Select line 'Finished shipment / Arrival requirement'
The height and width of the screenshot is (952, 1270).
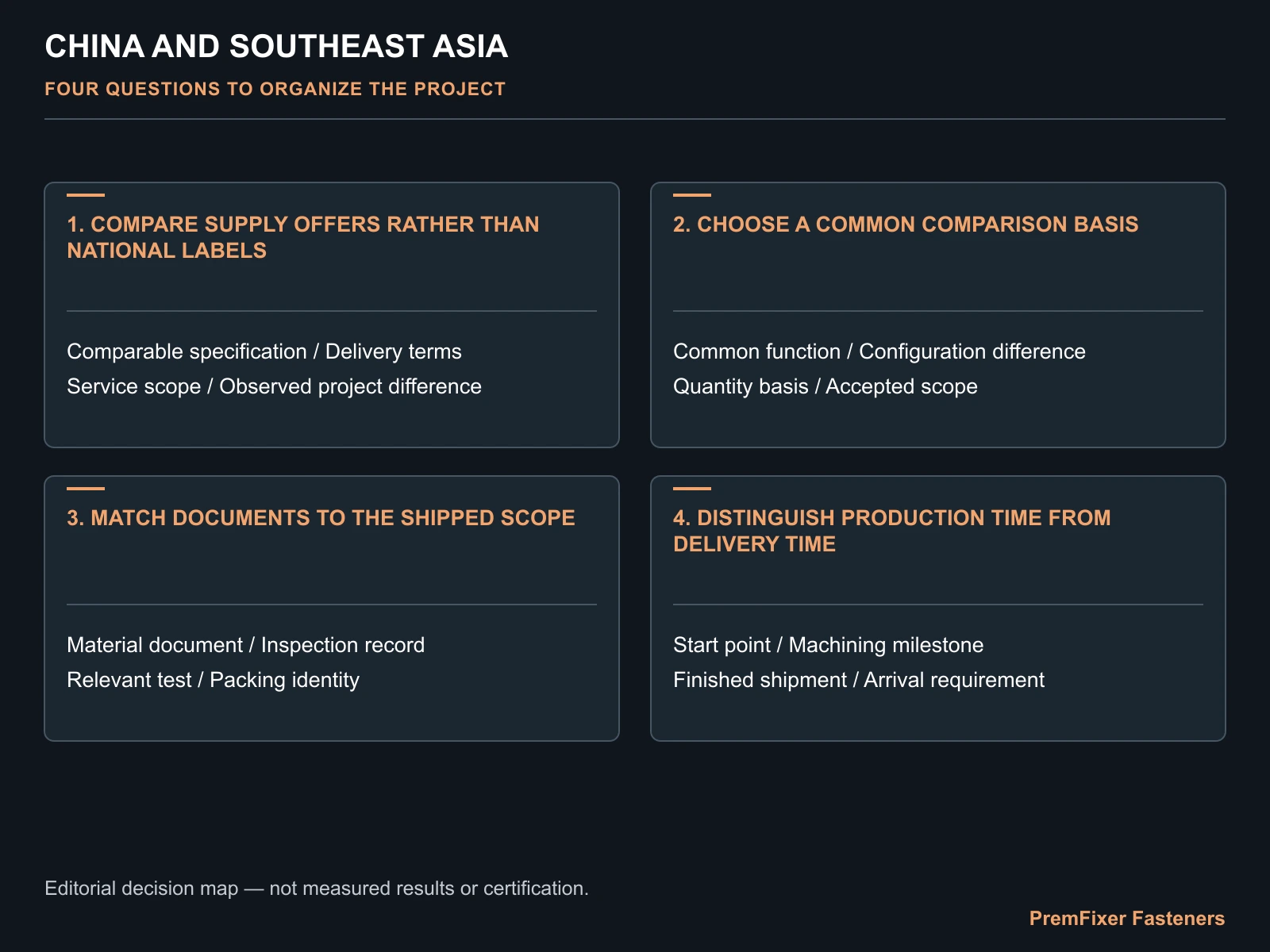click(859, 680)
